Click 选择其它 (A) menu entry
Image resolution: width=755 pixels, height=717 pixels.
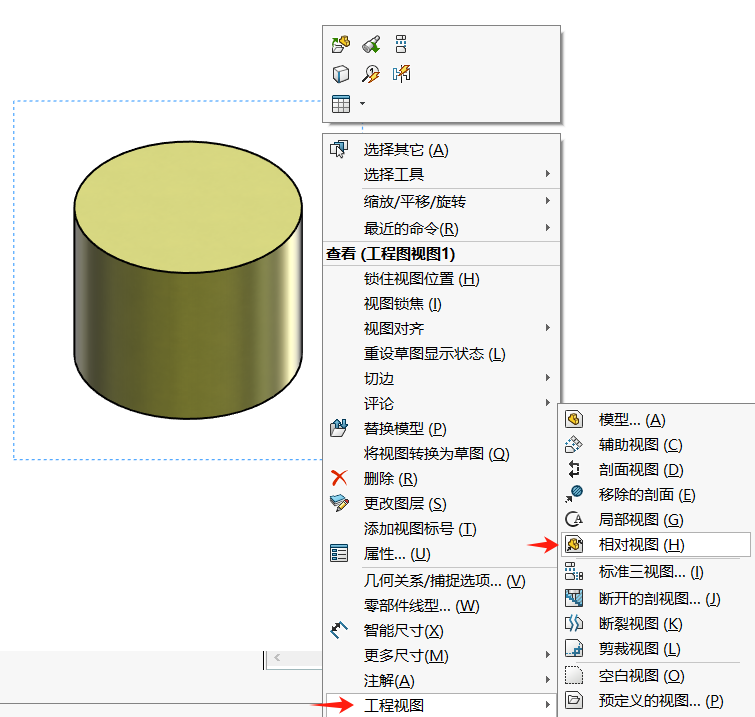tap(405, 150)
